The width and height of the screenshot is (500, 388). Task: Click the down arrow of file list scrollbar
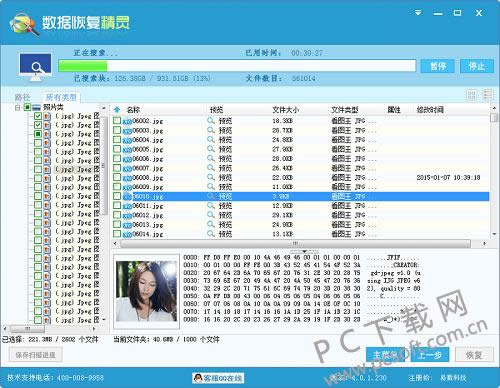point(494,234)
